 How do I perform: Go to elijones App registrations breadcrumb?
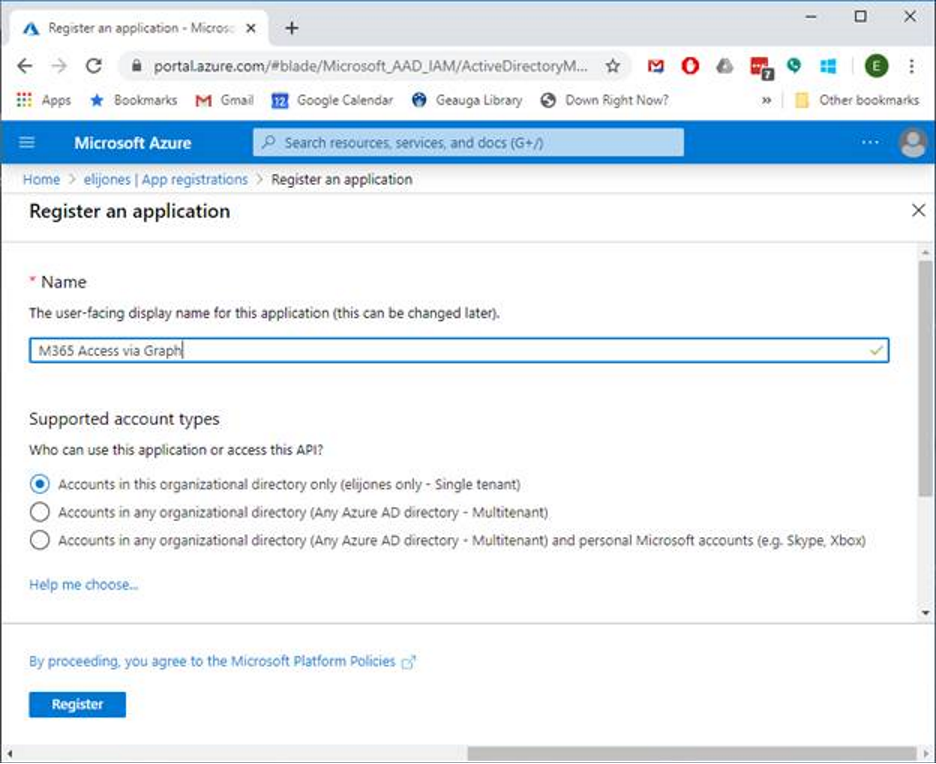coord(166,180)
